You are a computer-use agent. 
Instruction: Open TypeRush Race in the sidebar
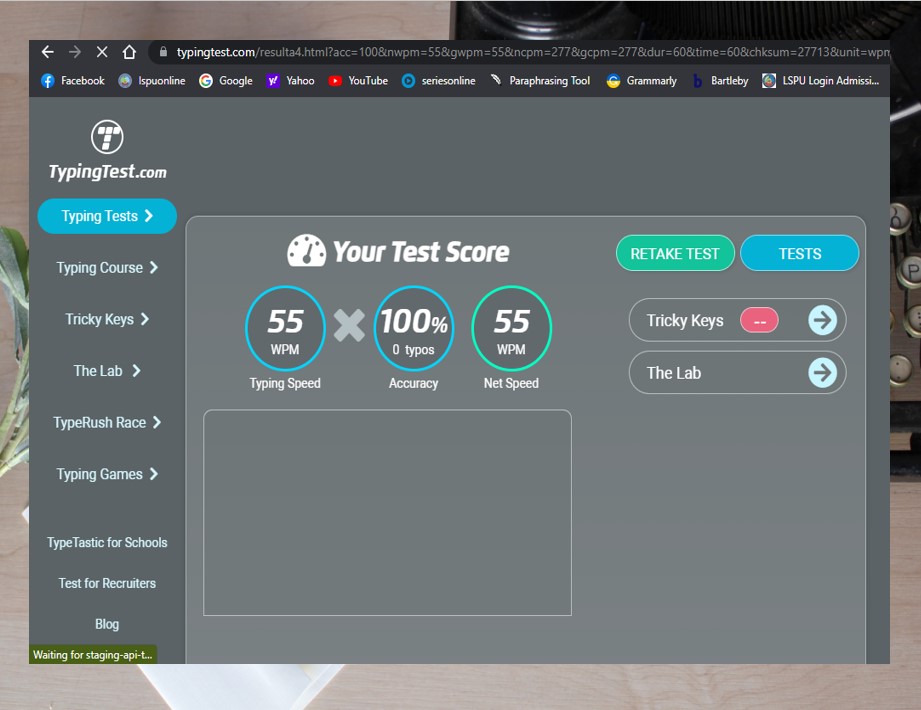click(x=107, y=423)
